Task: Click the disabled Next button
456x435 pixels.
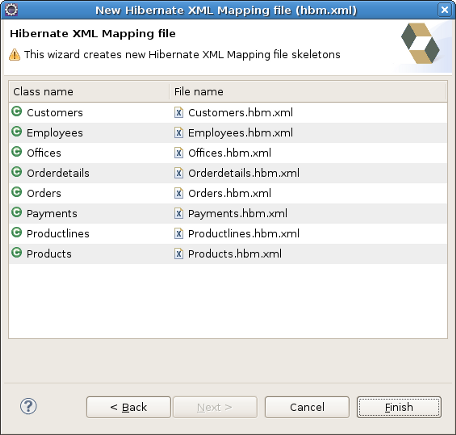Action: click(215, 407)
